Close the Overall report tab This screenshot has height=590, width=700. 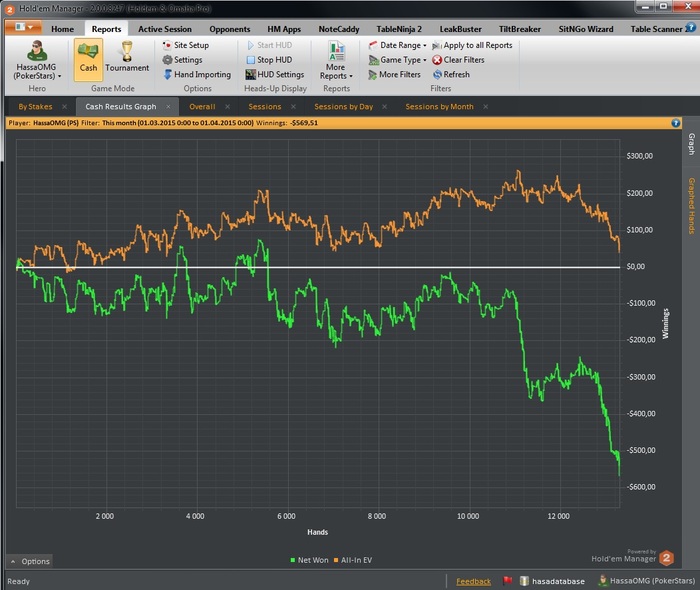pyautogui.click(x=228, y=107)
